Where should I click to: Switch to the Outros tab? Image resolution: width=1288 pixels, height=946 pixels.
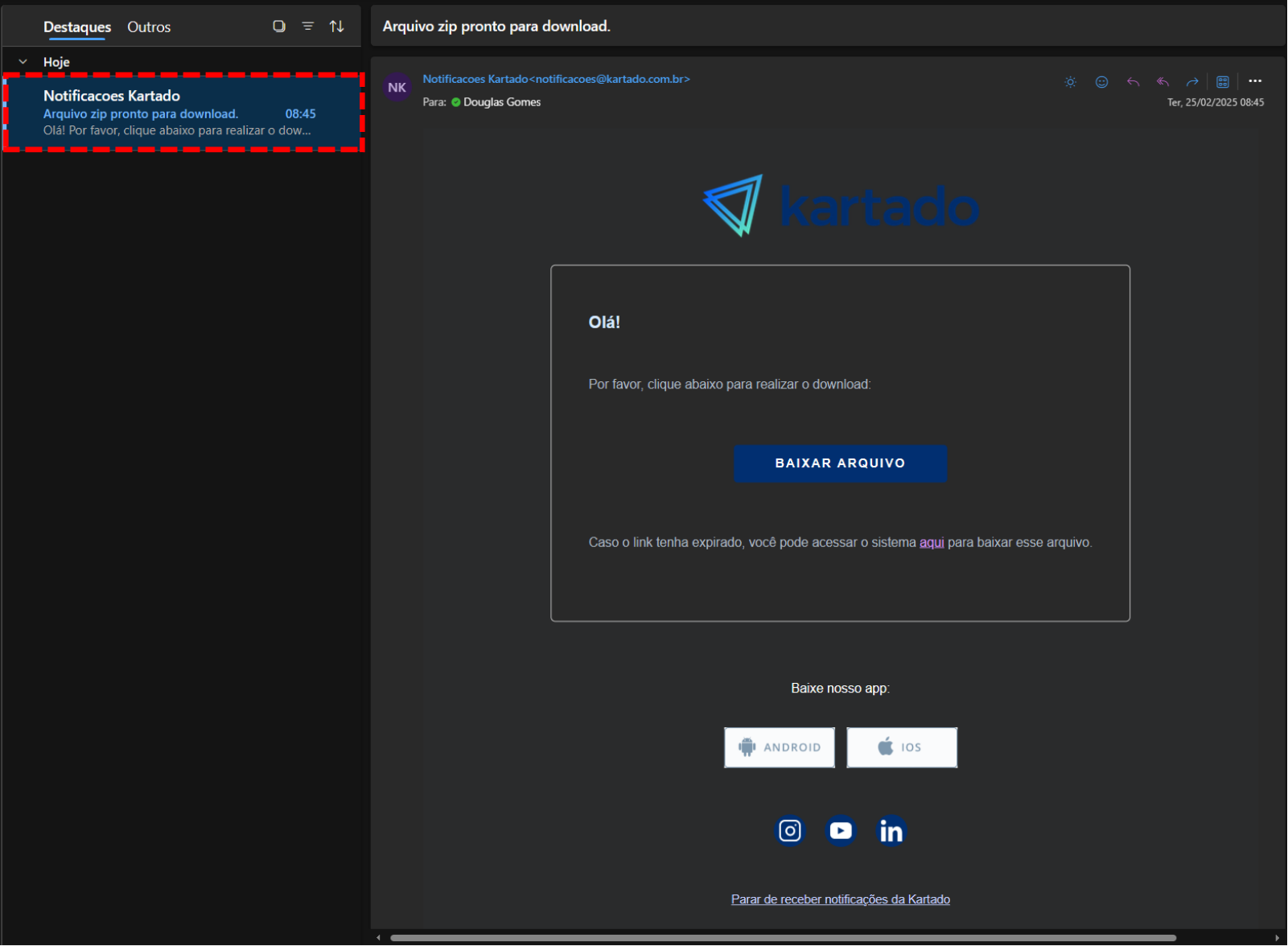point(149,27)
